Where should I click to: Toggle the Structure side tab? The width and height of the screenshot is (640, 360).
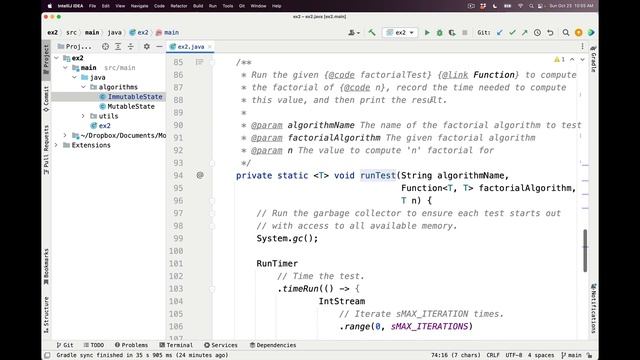point(46,315)
